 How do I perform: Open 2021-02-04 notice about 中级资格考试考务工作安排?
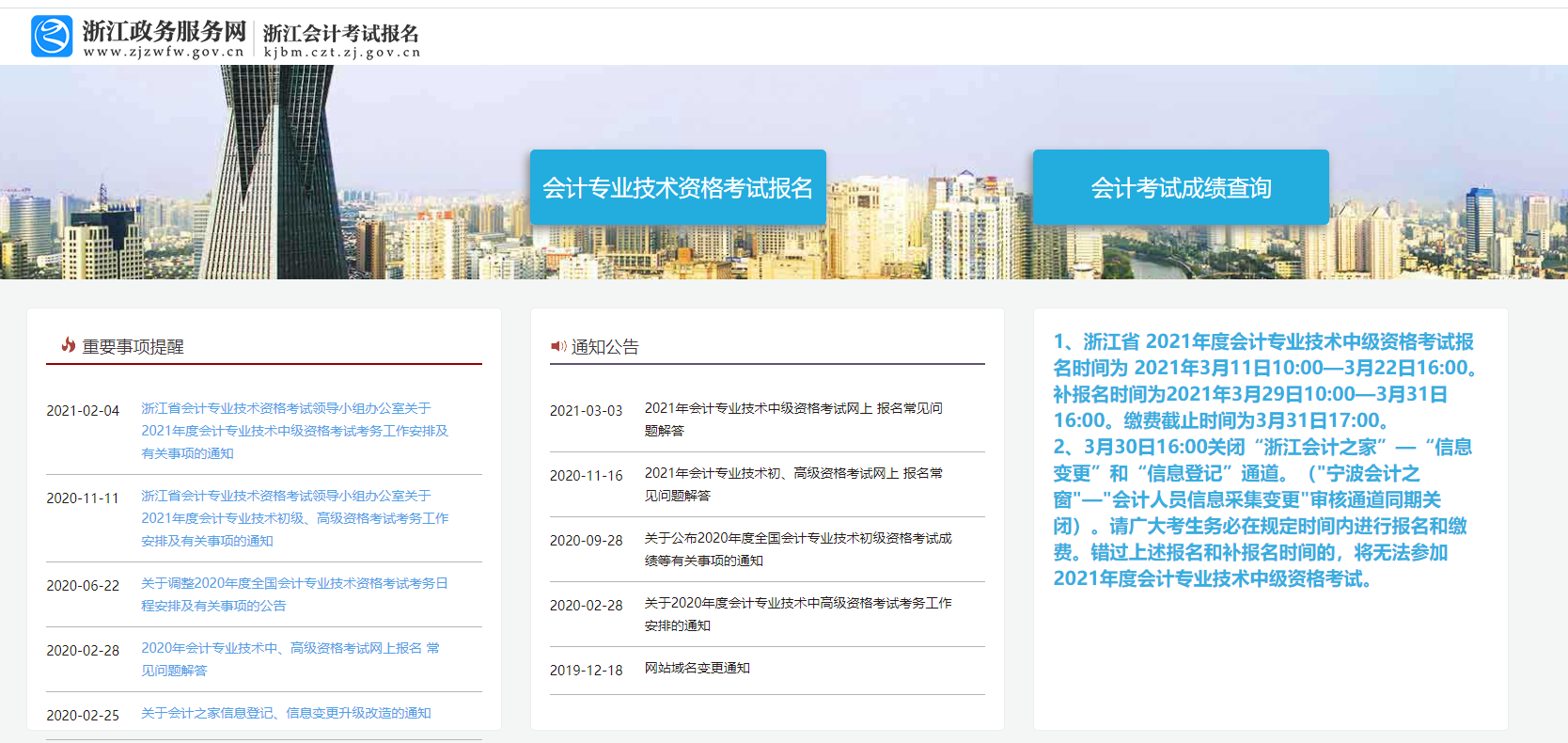[294, 431]
